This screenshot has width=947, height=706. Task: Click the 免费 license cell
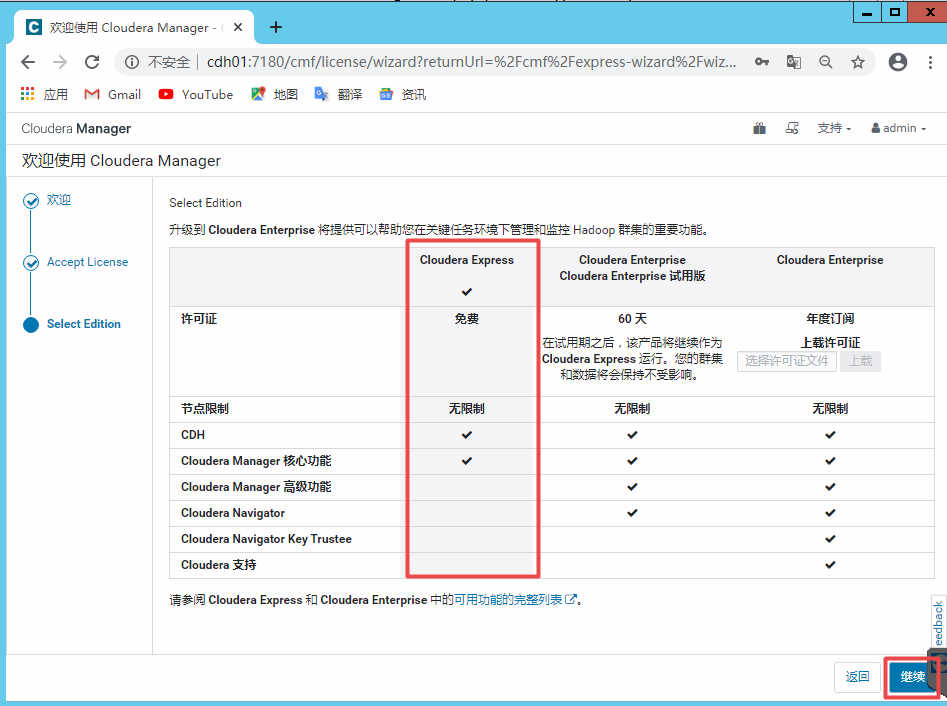tap(467, 319)
